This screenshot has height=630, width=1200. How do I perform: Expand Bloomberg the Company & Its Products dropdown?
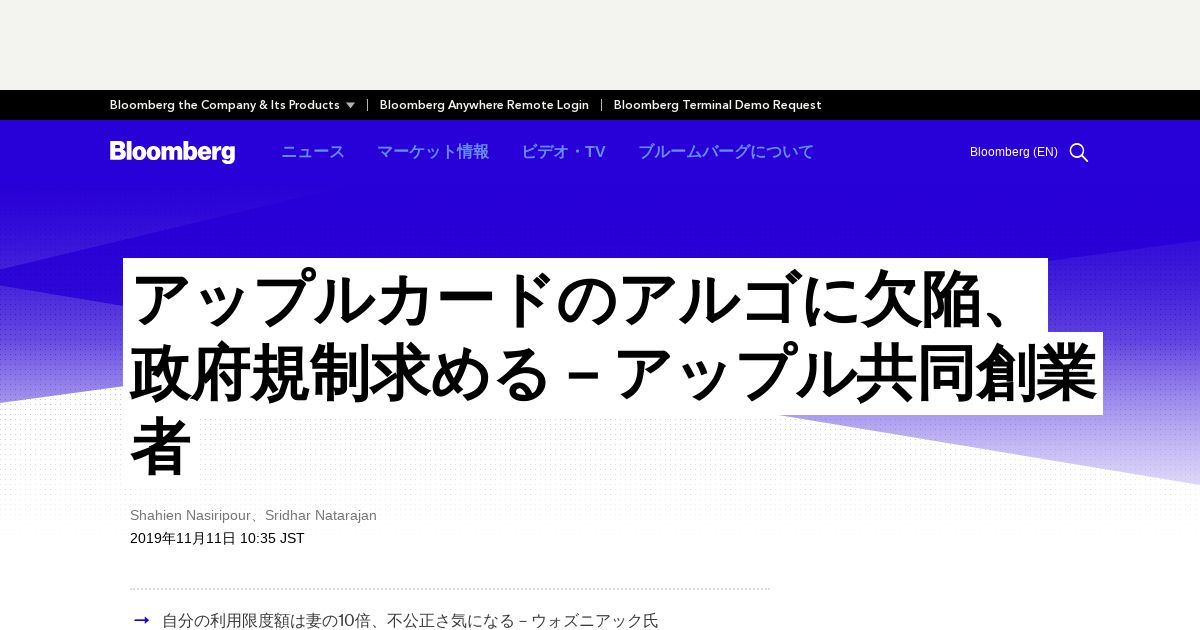click(x=232, y=105)
